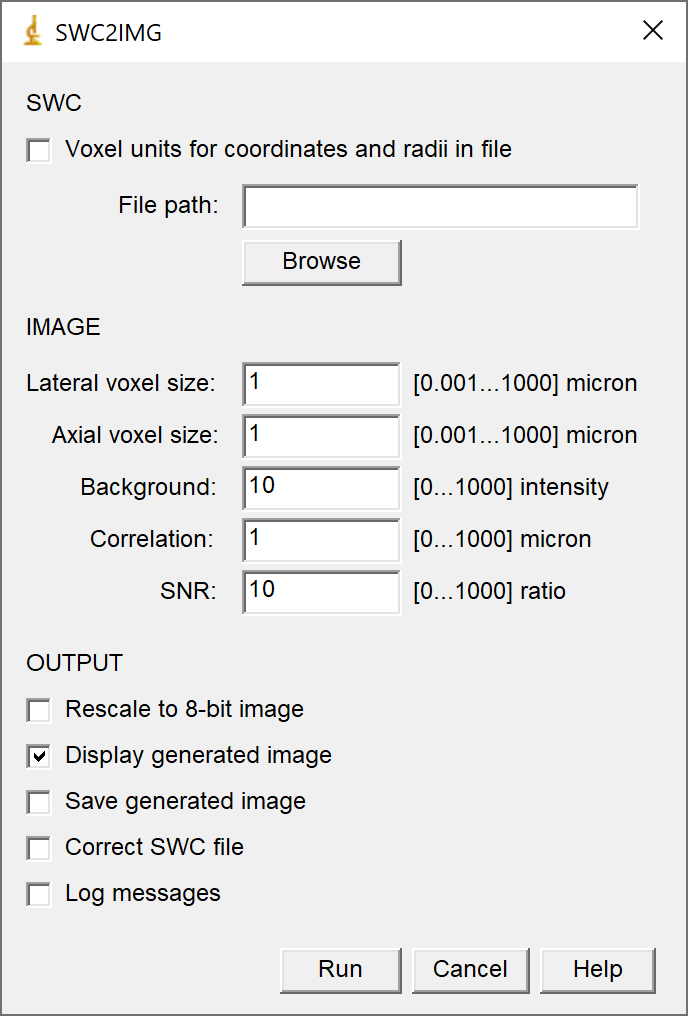The width and height of the screenshot is (688, 1016).
Task: Enable Correct SWC file
Action: 38,848
